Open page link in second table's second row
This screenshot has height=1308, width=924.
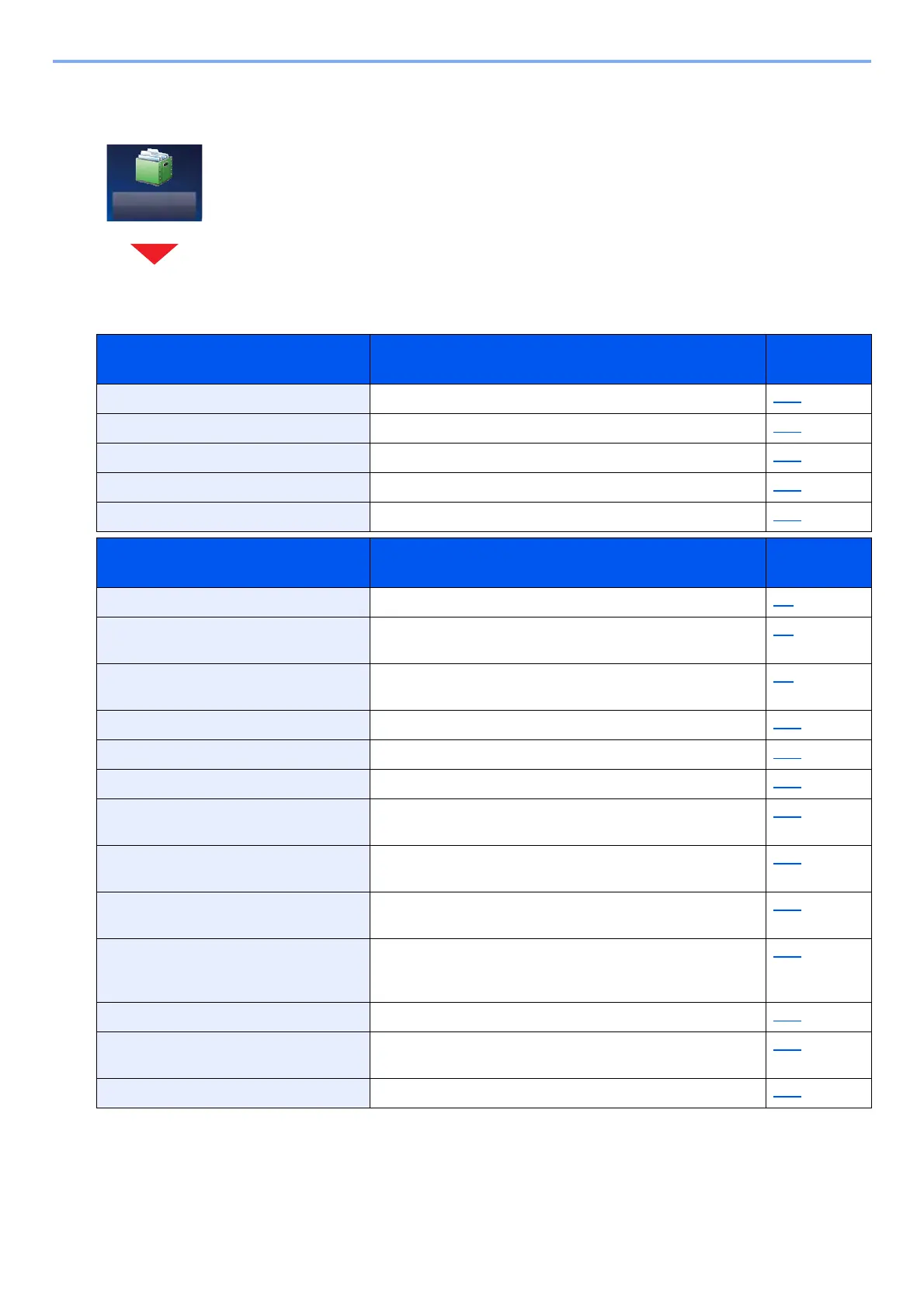click(783, 632)
